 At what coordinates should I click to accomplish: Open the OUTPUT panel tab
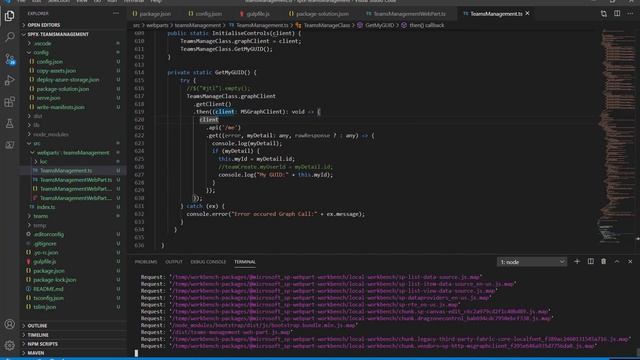click(174, 262)
